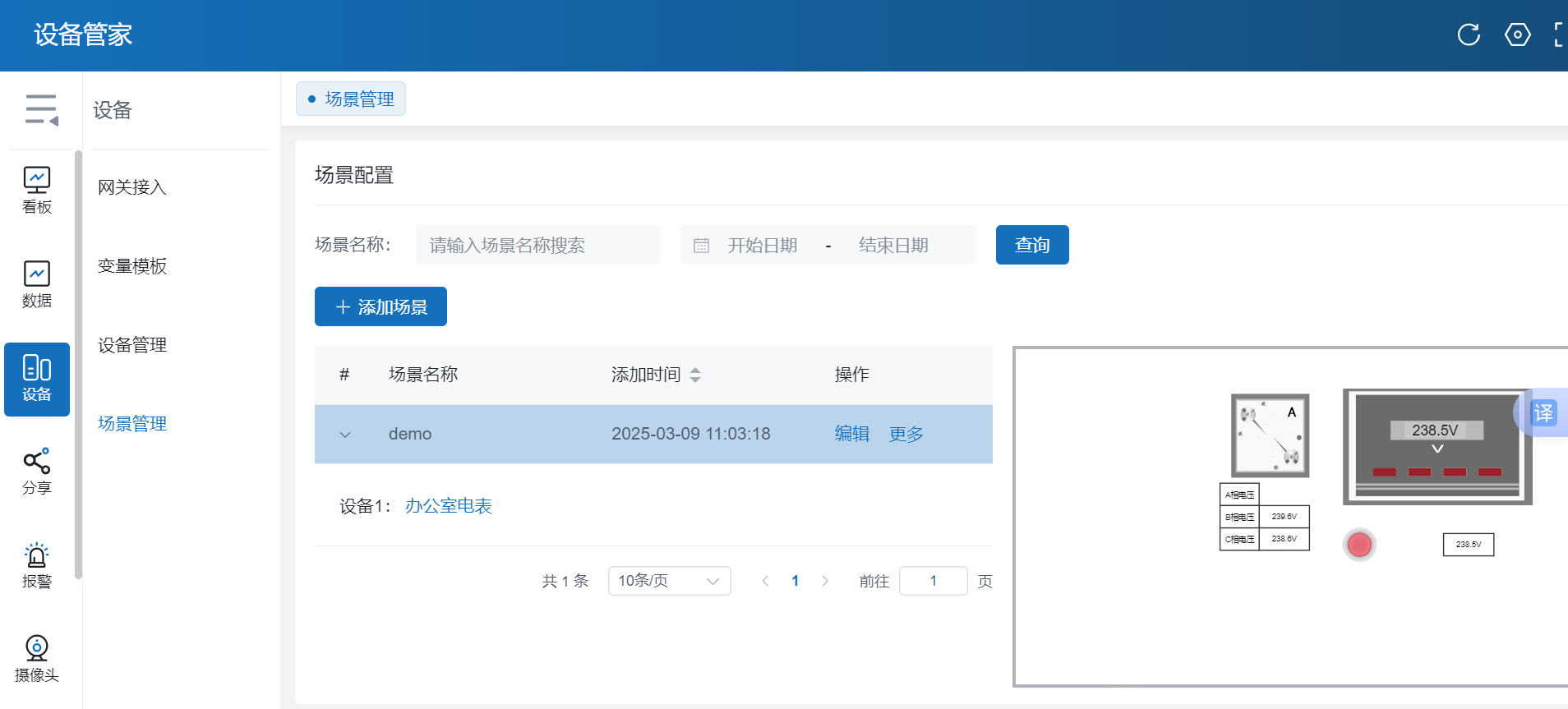Open the 看板 dashboard section

click(x=37, y=190)
